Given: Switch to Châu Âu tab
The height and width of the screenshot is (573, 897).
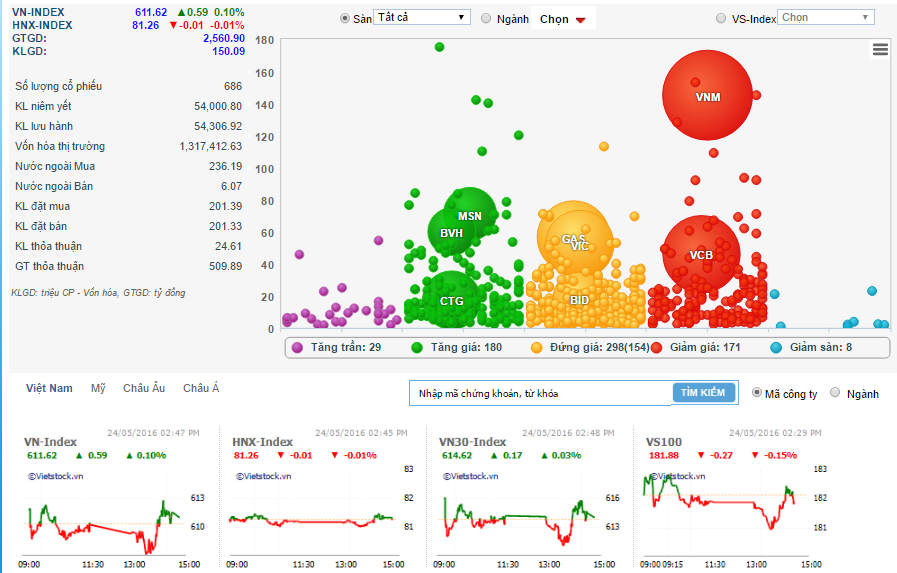Looking at the screenshot, I should pyautogui.click(x=144, y=388).
